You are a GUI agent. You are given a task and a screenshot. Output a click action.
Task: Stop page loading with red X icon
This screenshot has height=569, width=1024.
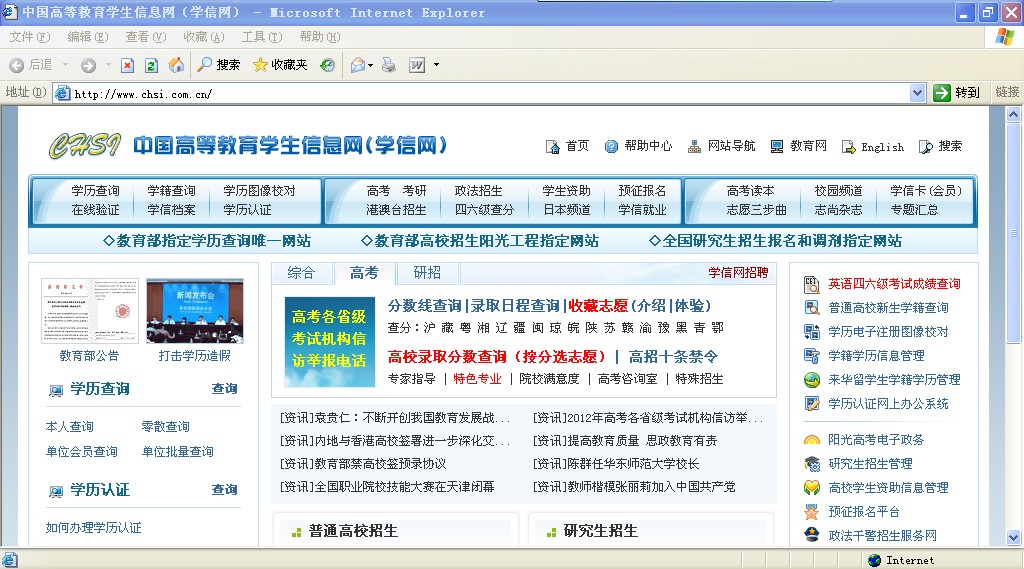128,65
